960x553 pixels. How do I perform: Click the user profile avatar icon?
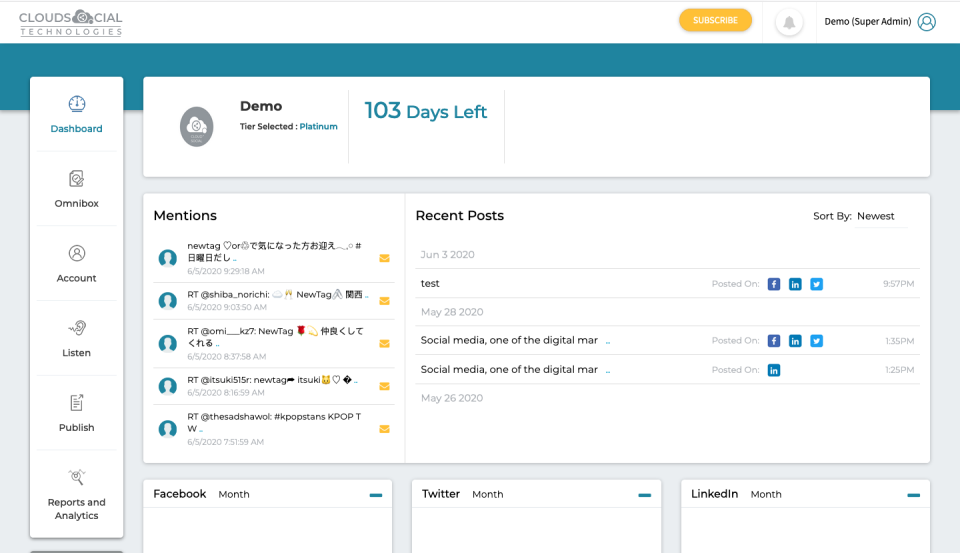926,22
